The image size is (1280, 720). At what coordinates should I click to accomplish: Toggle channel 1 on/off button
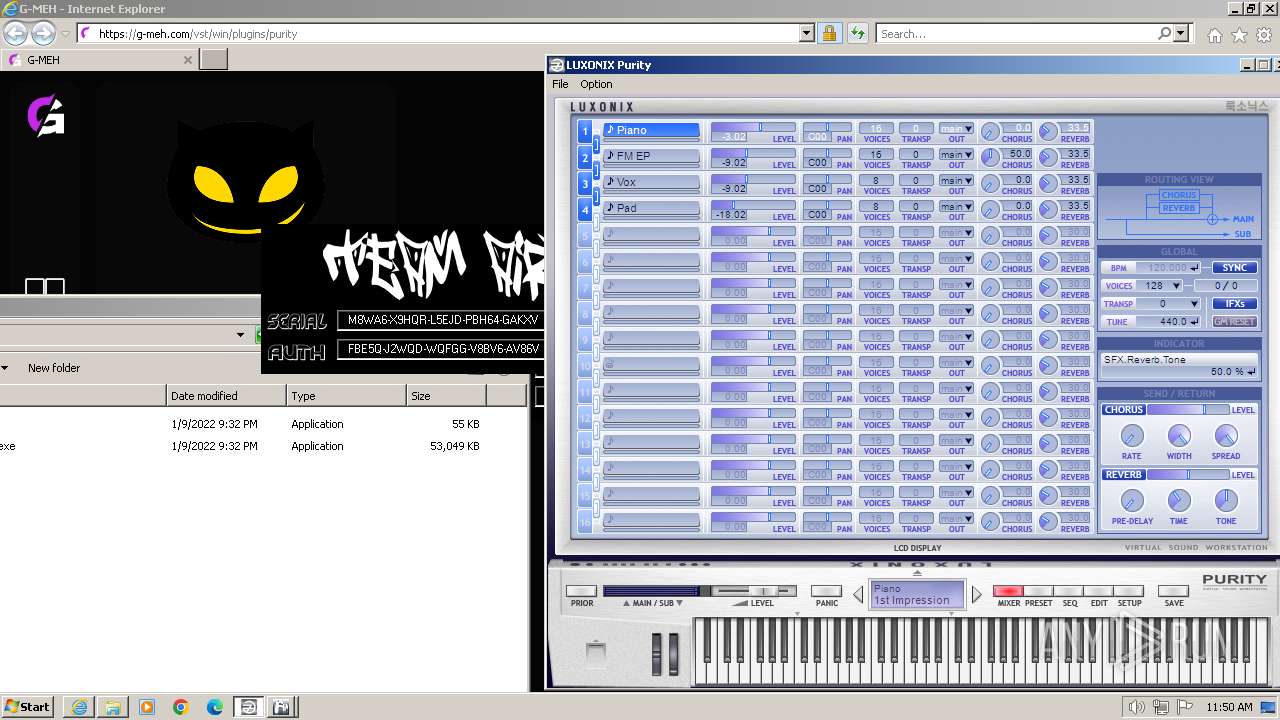[x=585, y=131]
